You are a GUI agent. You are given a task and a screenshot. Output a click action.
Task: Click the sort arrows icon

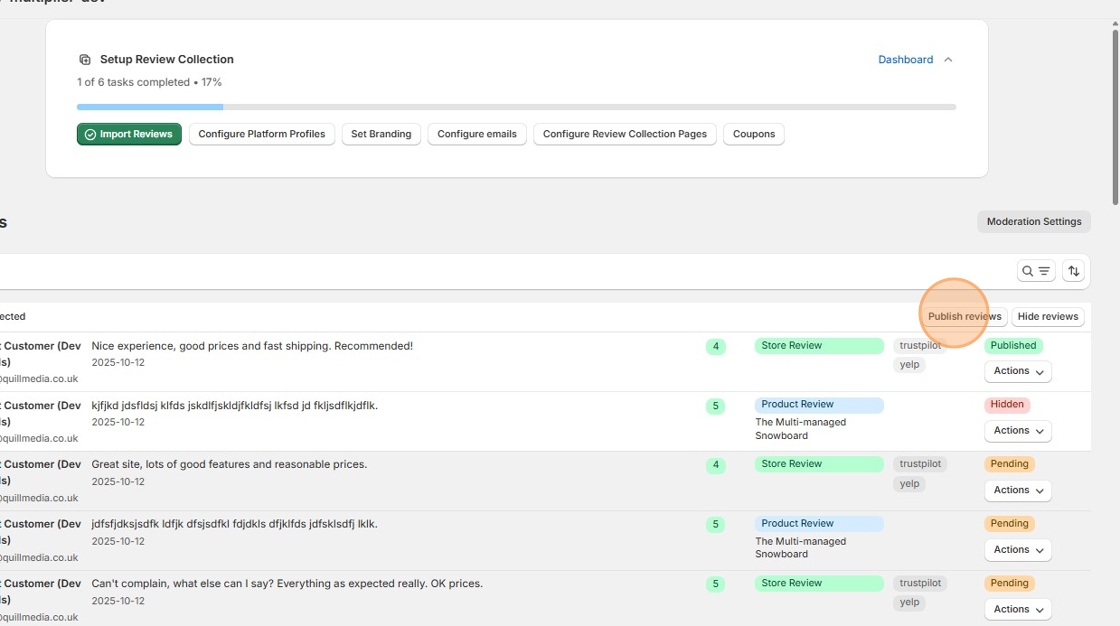(1073, 271)
